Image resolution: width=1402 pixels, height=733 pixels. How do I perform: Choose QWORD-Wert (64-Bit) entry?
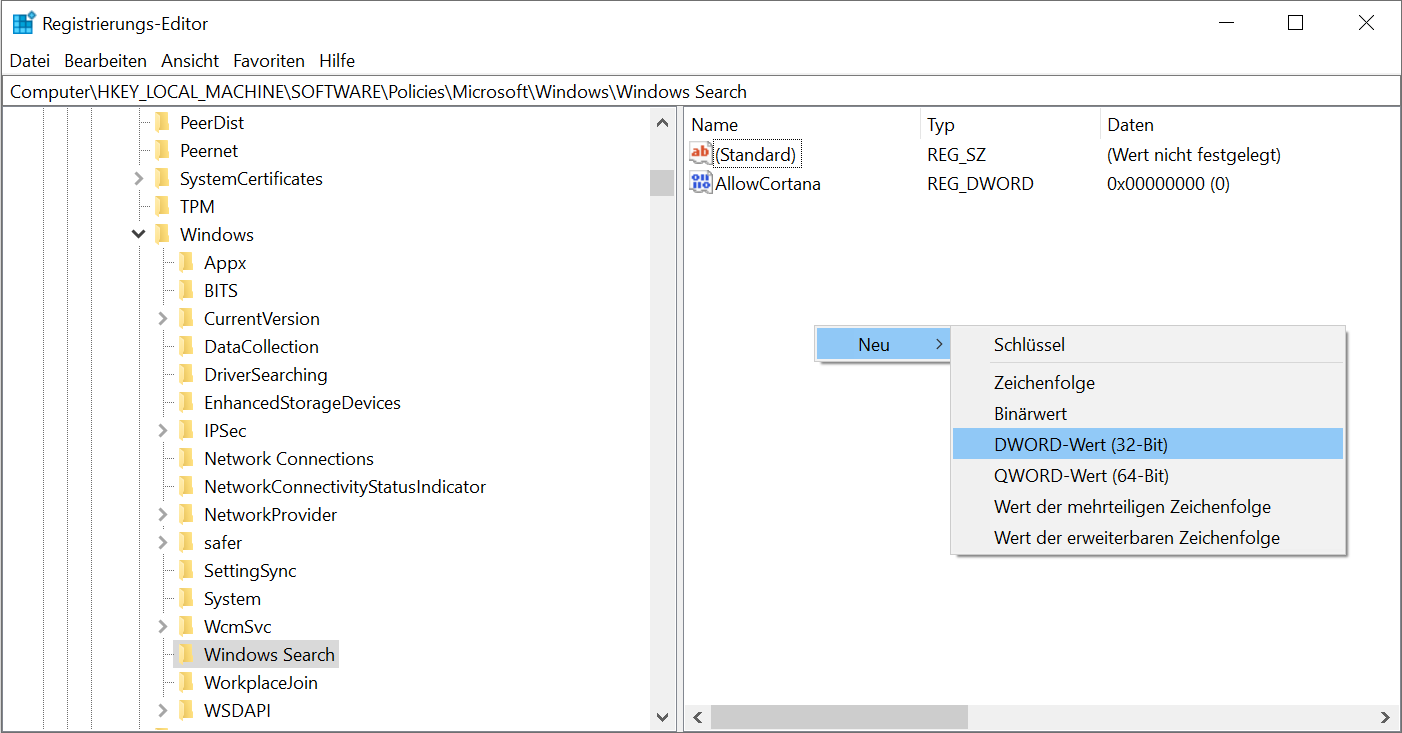coord(1148,475)
